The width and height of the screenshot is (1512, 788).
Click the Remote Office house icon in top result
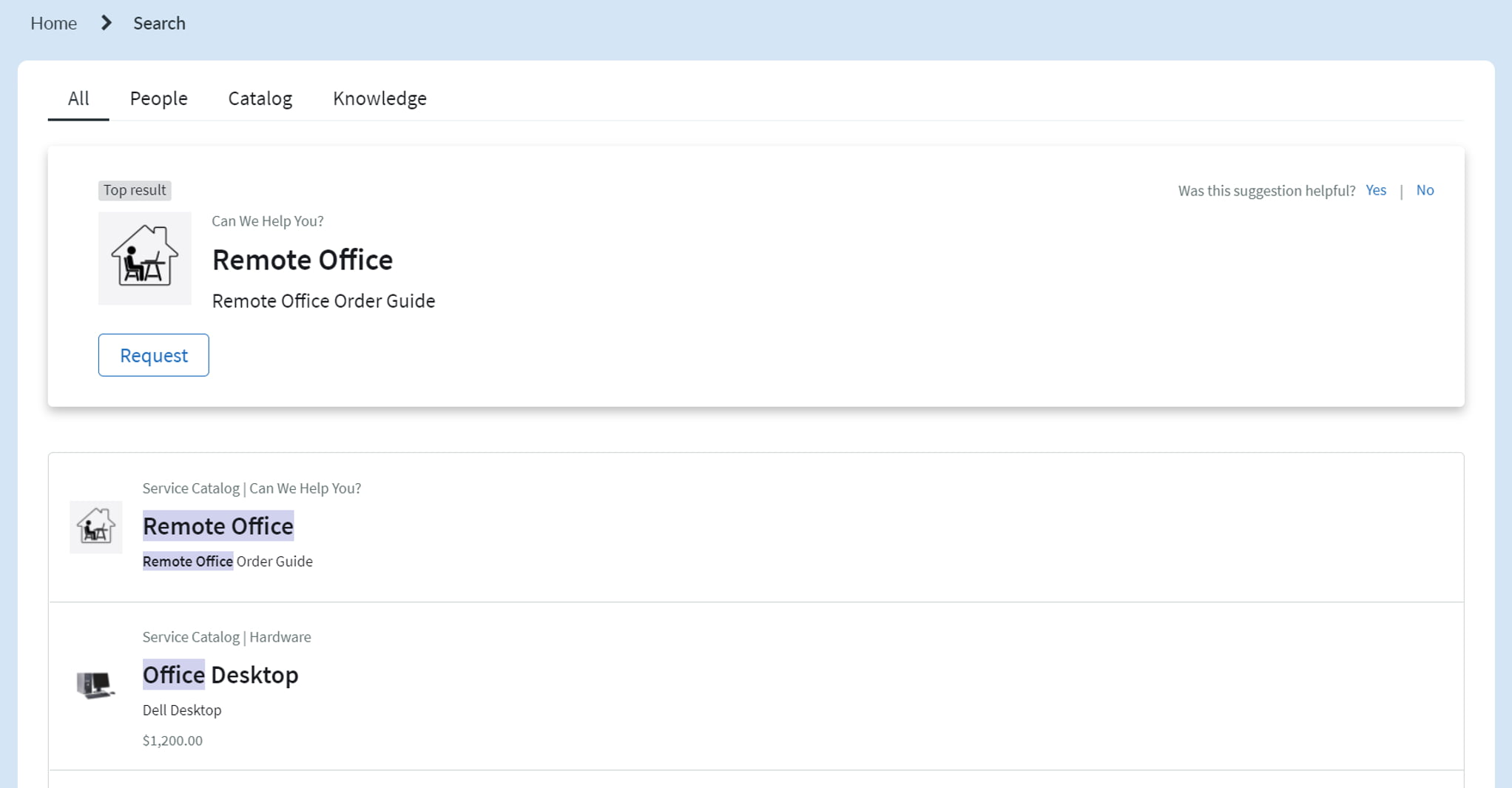point(144,258)
